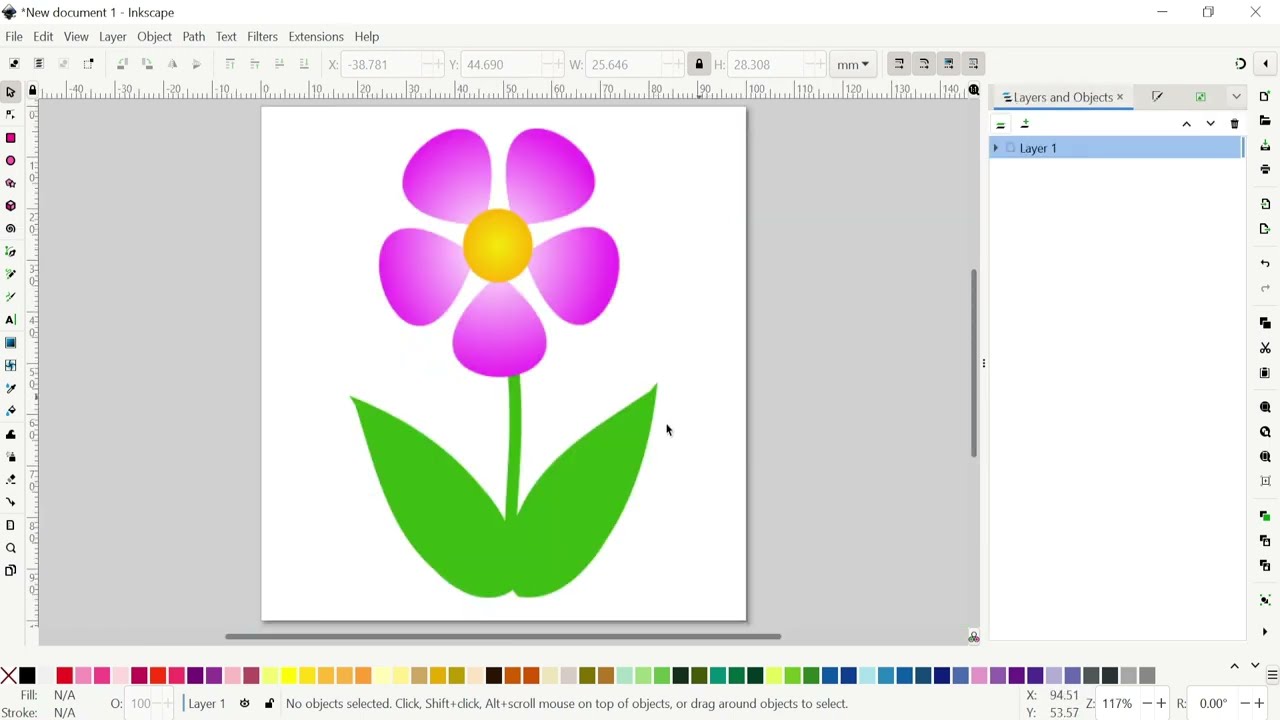Select the 3D Box tool
Screen dimensions: 1280x720
11,206
